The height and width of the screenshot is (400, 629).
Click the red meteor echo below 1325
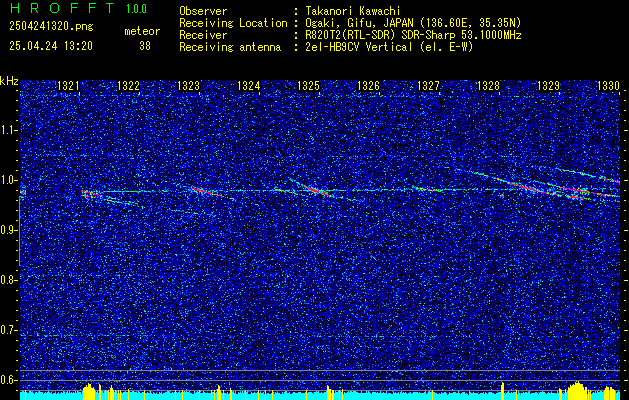316,190
